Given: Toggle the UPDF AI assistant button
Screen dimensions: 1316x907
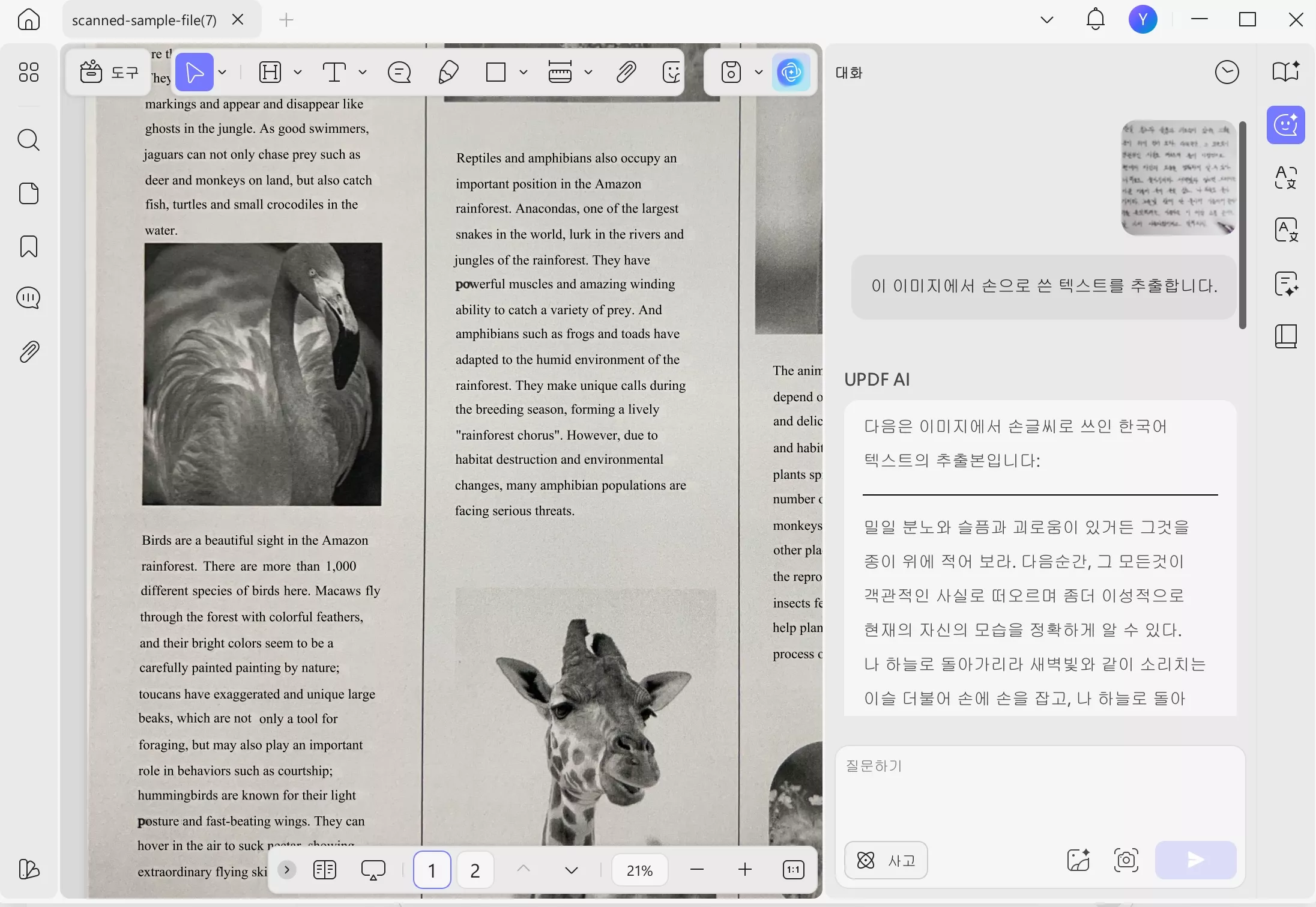Looking at the screenshot, I should coord(791,72).
